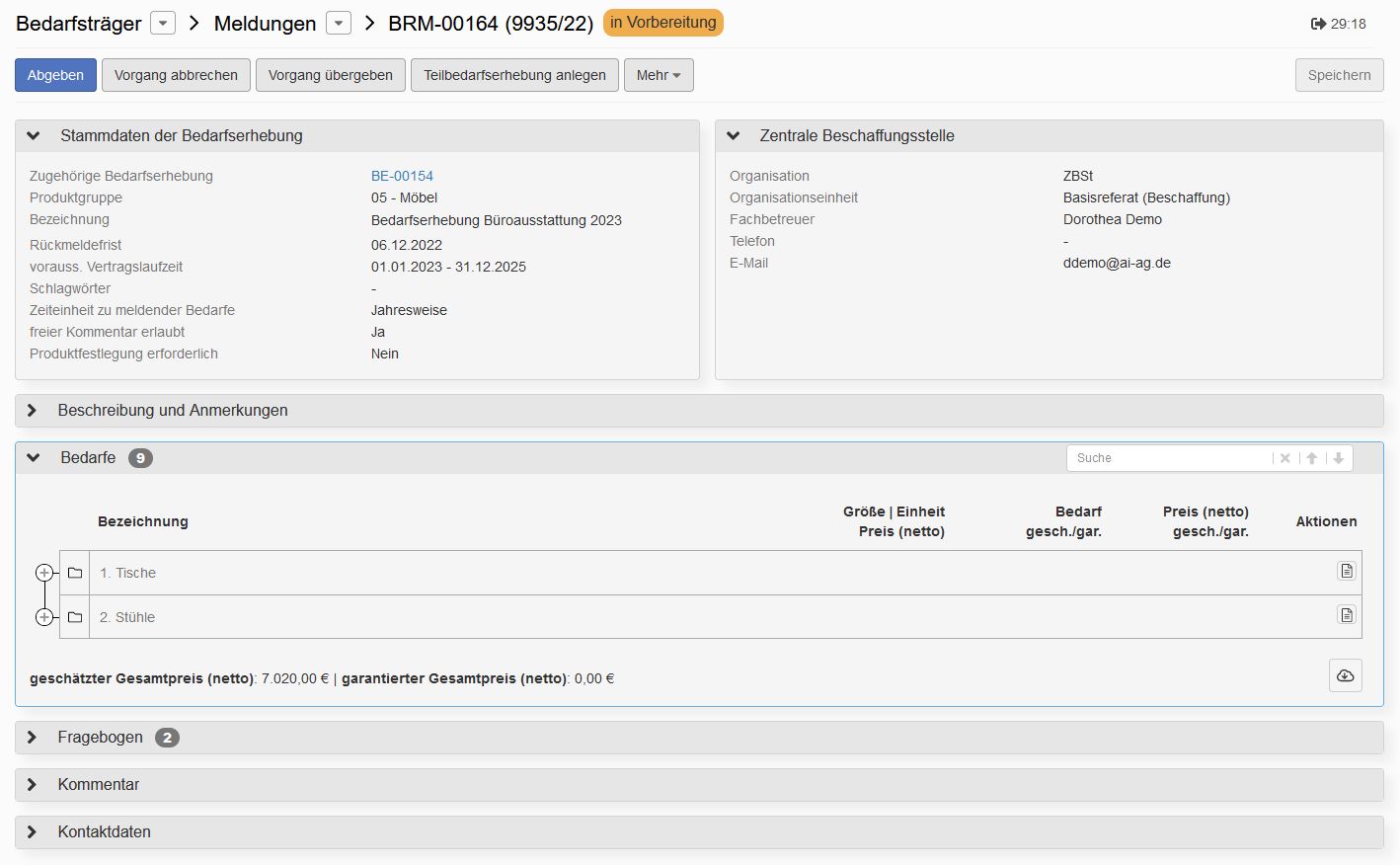Image resolution: width=1400 pixels, height=865 pixels.
Task: Open the document icon for Tische row
Action: click(x=1346, y=571)
